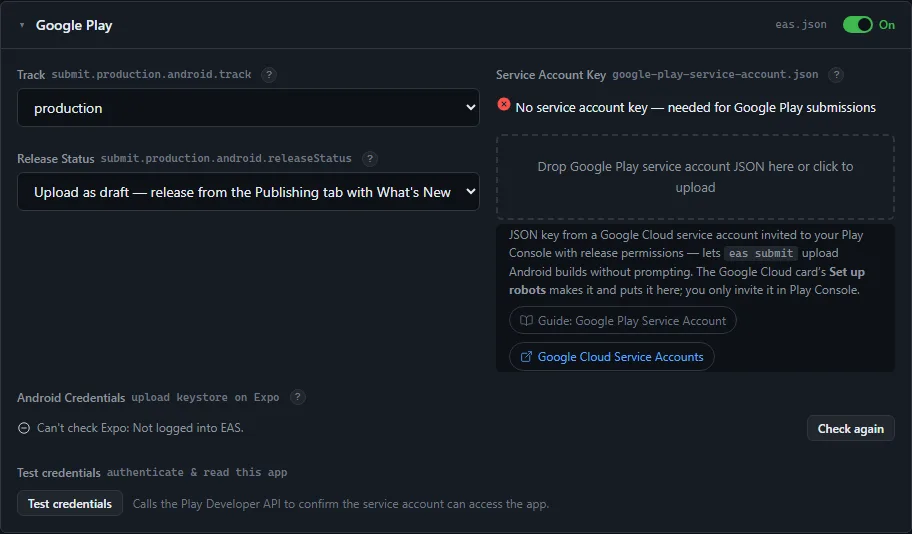This screenshot has width=912, height=534.
Task: Toggle the Google Play On switch
Action: (x=857, y=24)
